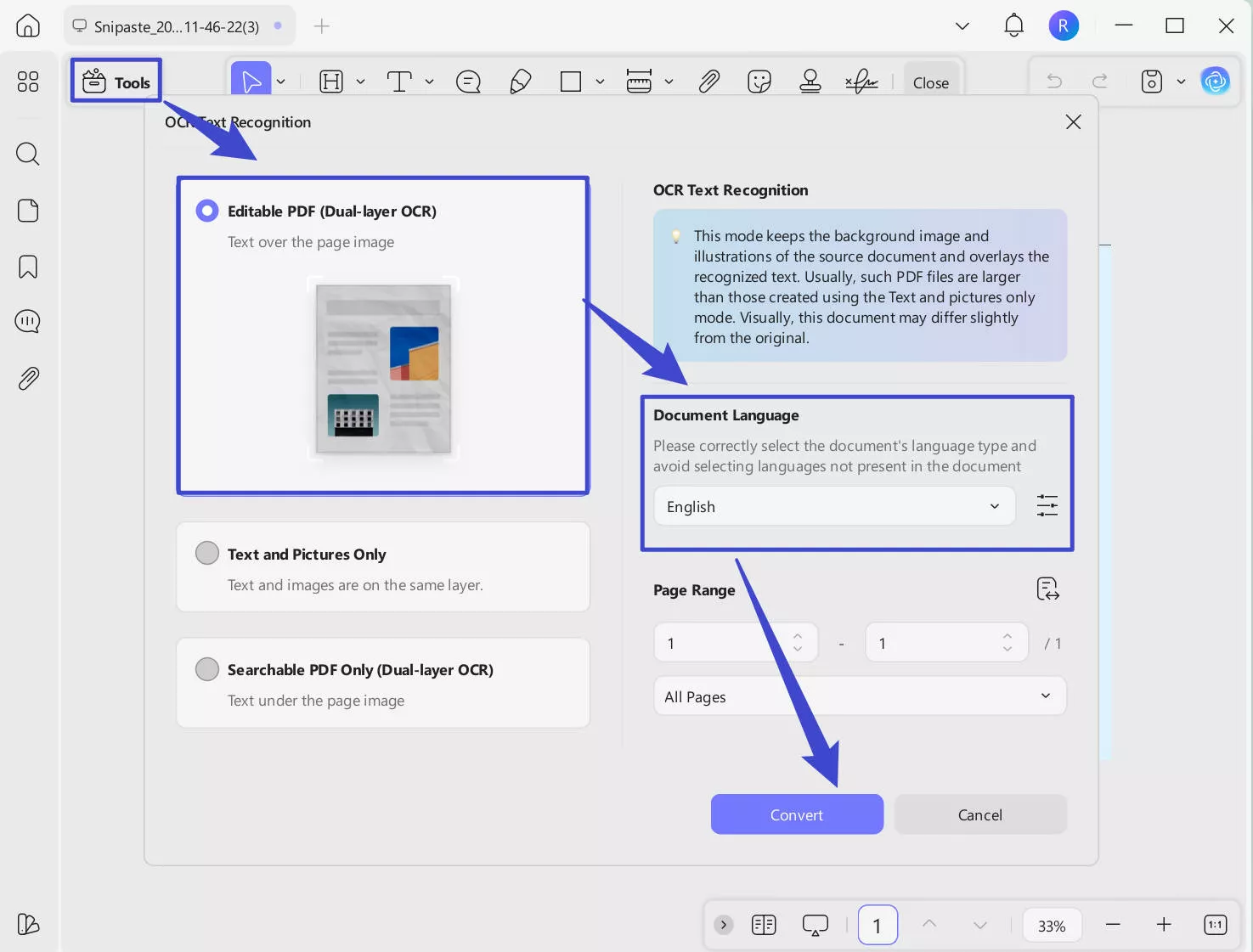Image resolution: width=1253 pixels, height=952 pixels.
Task: Open bookmarks panel in left sidebar
Action: tap(28, 267)
